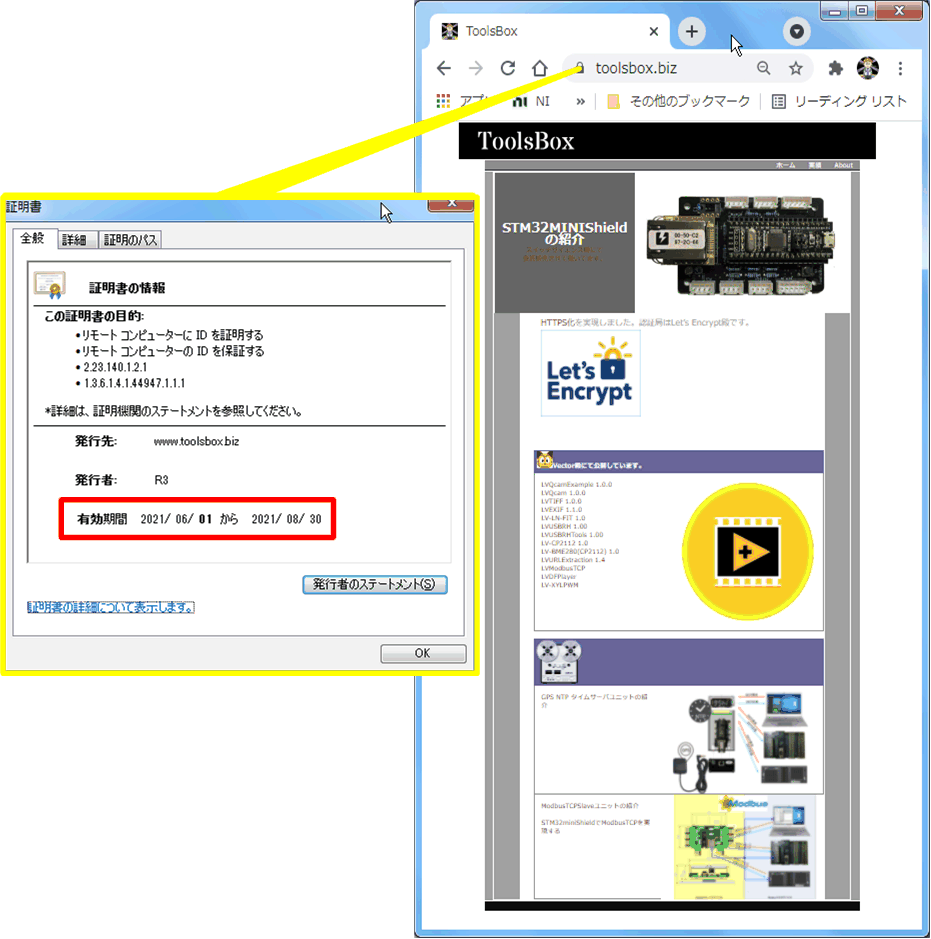Screen dimensions: 931x939
Task: Click Chrome's forward arrow icon
Action: pyautogui.click(x=475, y=68)
